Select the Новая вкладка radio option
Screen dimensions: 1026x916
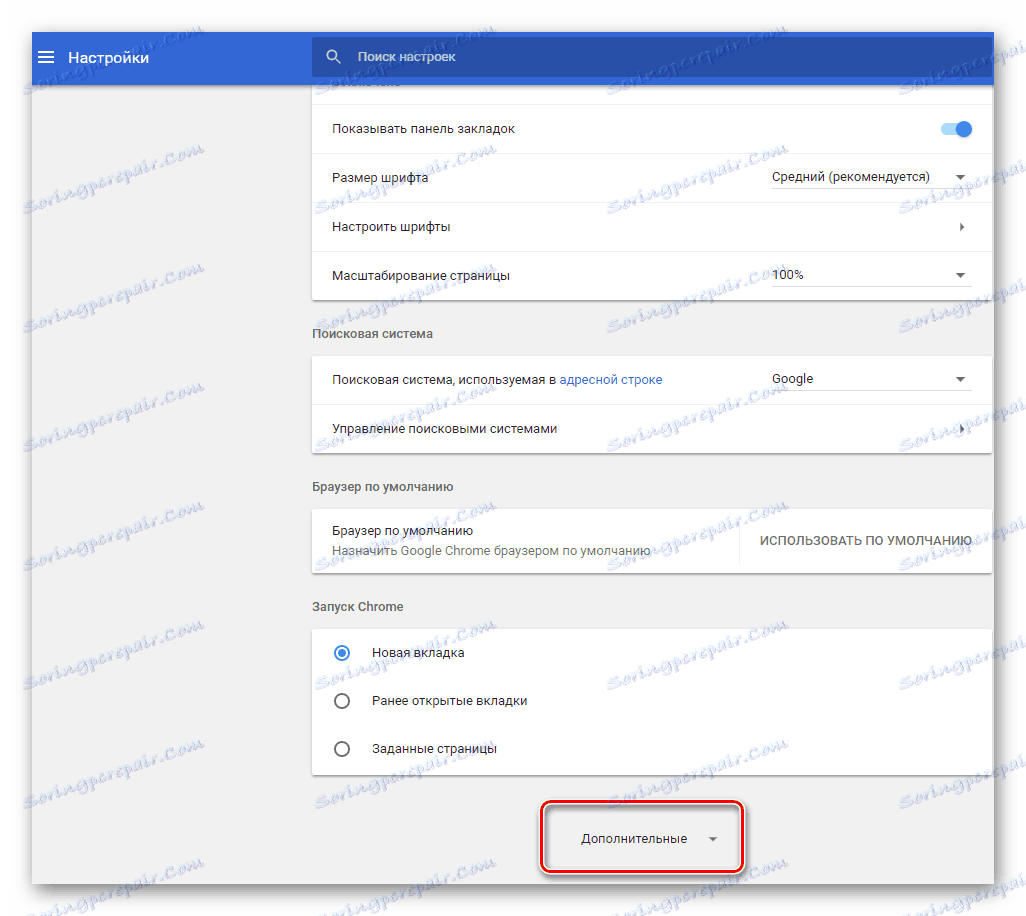click(342, 653)
